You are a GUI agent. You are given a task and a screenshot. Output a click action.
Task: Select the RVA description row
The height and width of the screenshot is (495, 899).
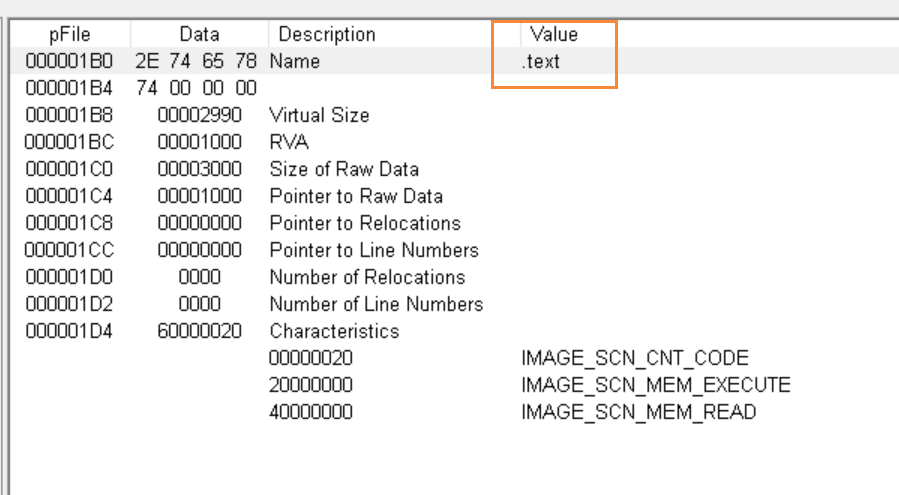(x=289, y=142)
